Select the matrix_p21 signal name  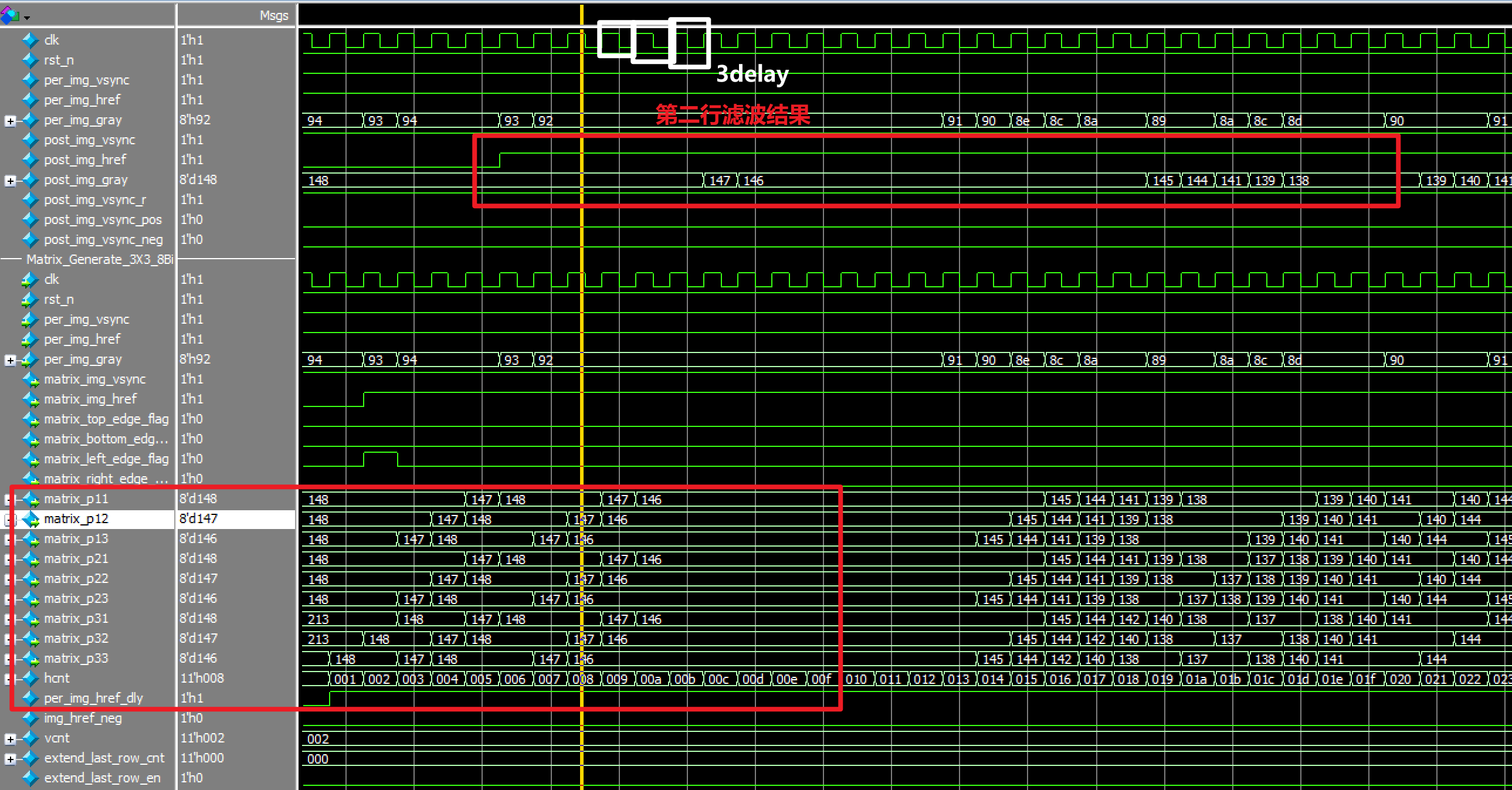(76, 559)
